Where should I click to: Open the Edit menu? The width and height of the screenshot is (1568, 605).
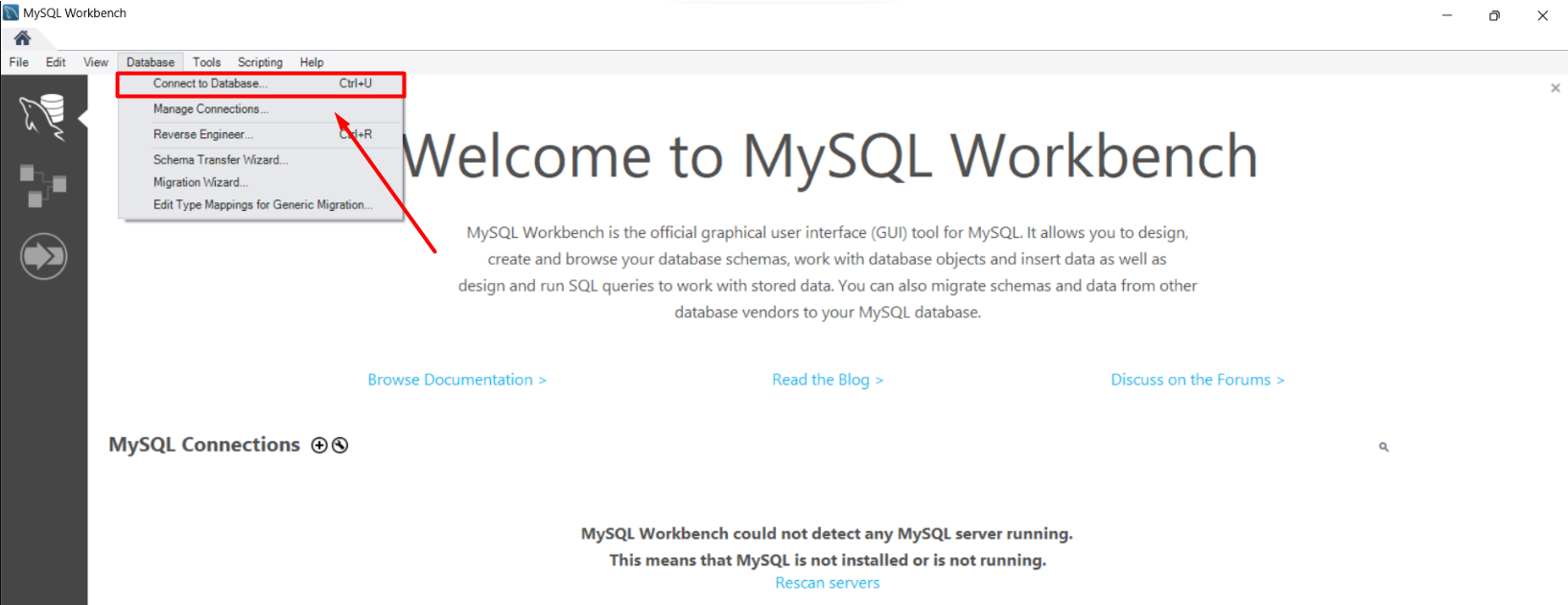tap(56, 62)
